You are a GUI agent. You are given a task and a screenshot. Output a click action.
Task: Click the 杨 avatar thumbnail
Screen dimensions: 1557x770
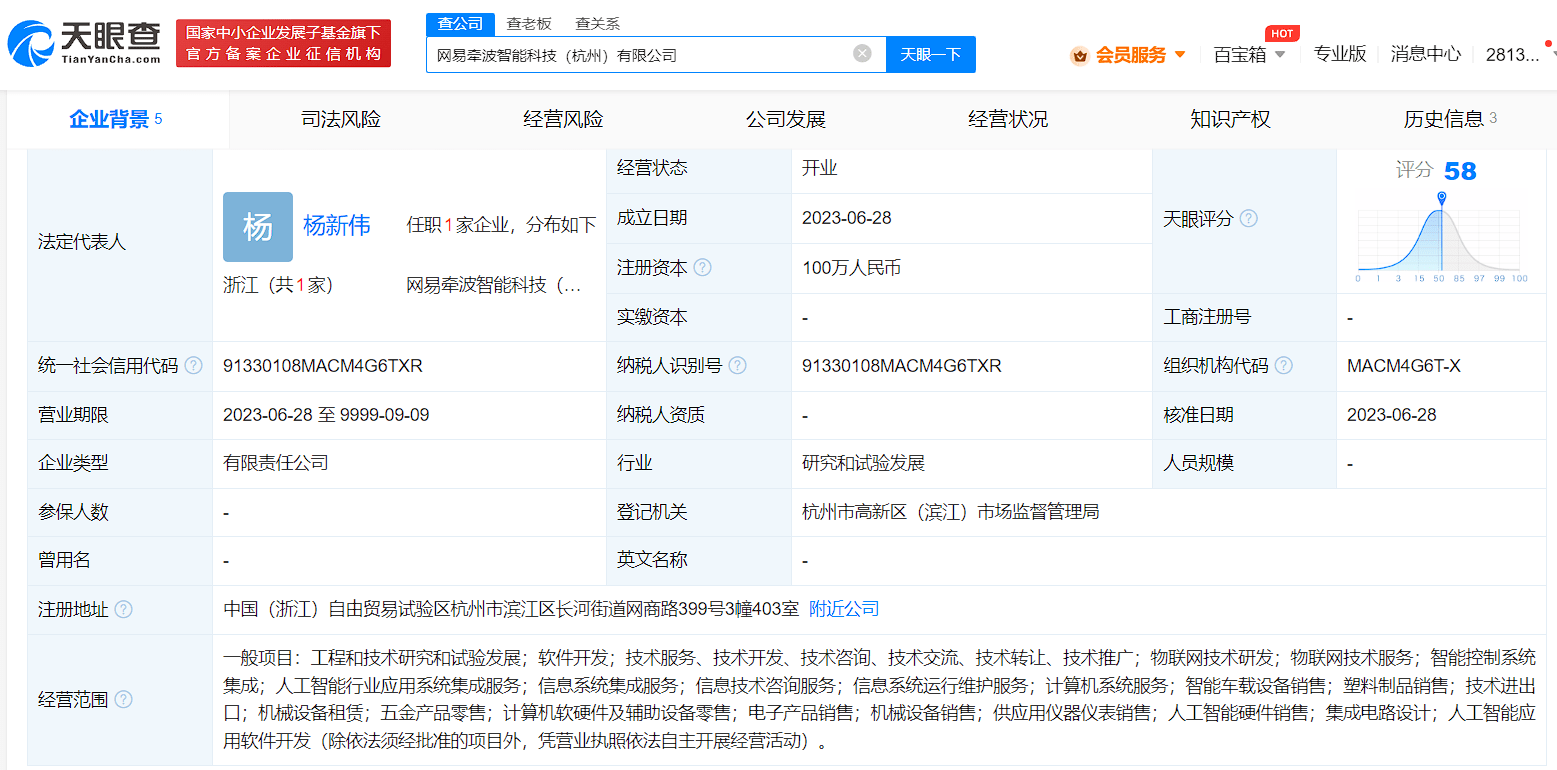click(x=258, y=227)
